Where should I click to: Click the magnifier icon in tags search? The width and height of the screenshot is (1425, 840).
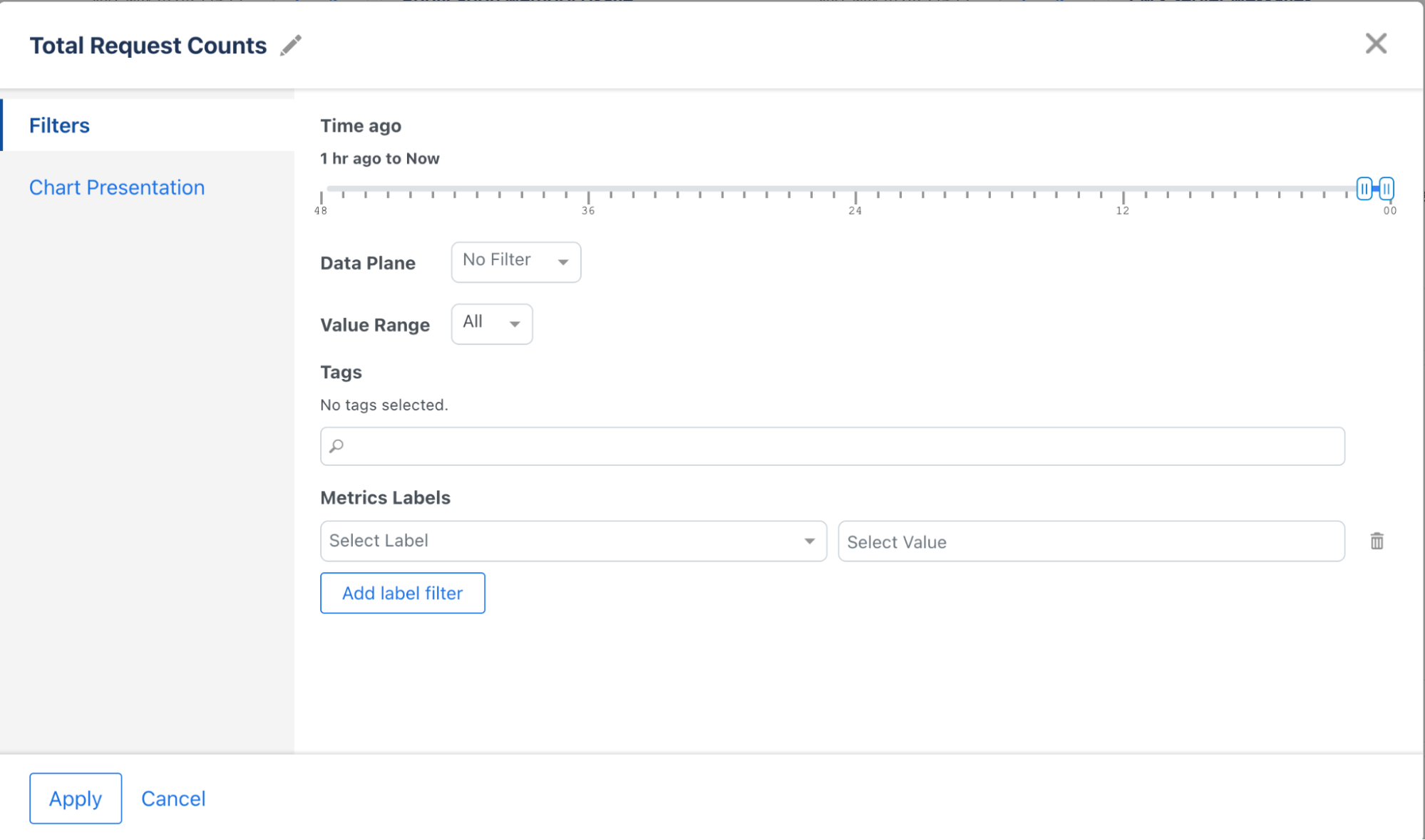(x=336, y=446)
